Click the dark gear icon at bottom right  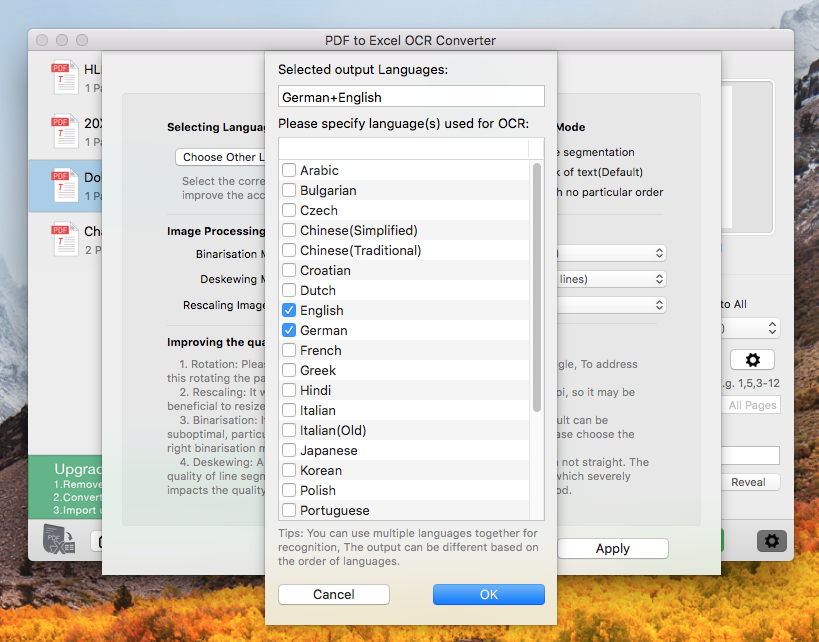click(x=771, y=541)
